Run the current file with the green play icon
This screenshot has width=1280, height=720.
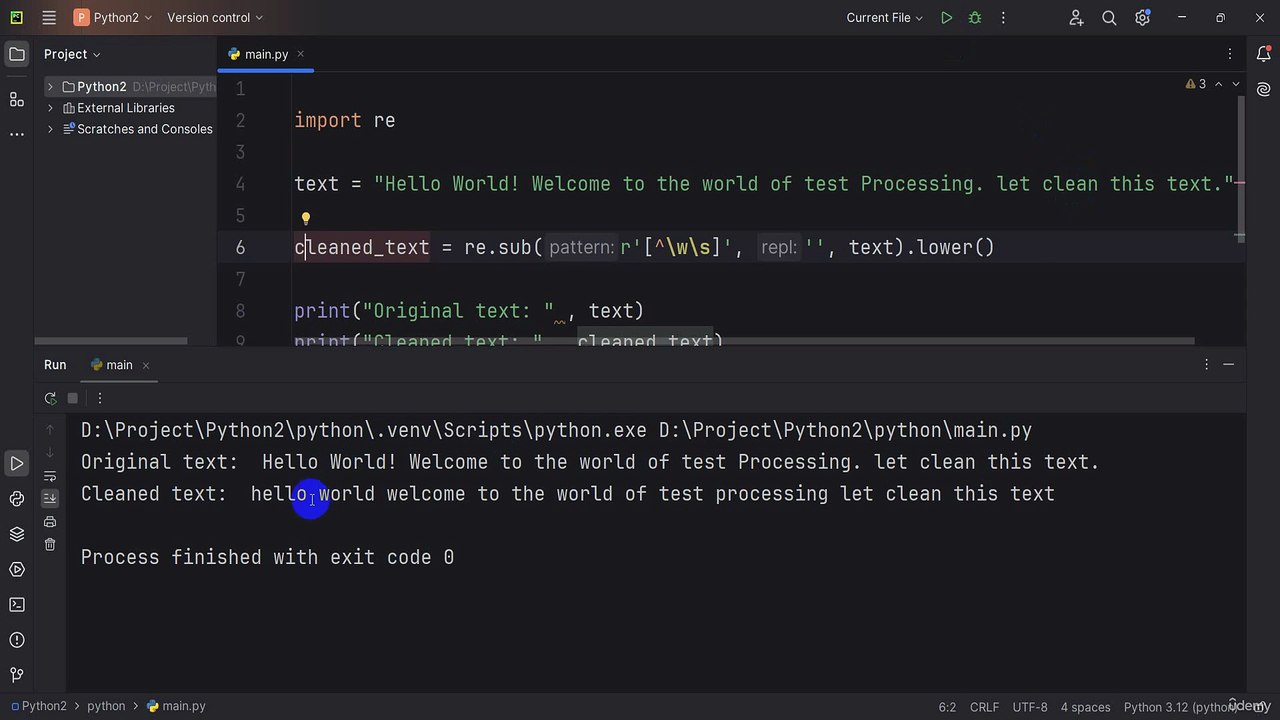pos(946,17)
